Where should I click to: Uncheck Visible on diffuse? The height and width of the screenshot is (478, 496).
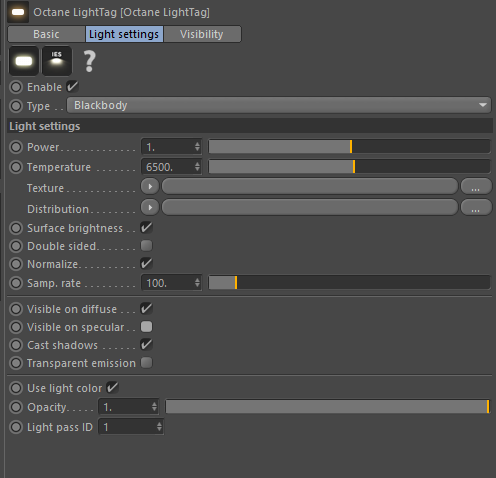pos(146,309)
